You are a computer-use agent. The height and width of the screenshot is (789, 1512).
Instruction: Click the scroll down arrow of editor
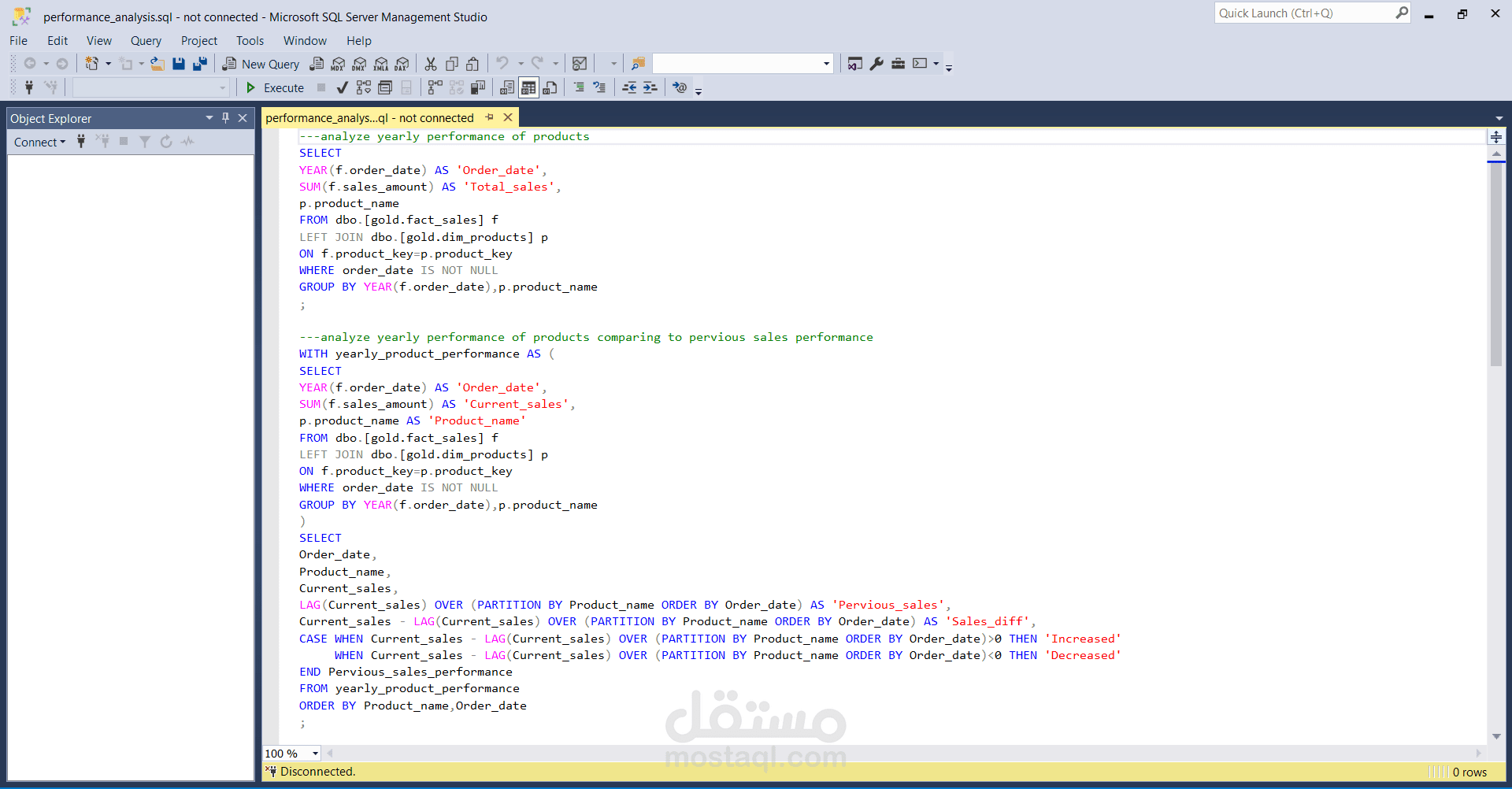coord(1496,737)
